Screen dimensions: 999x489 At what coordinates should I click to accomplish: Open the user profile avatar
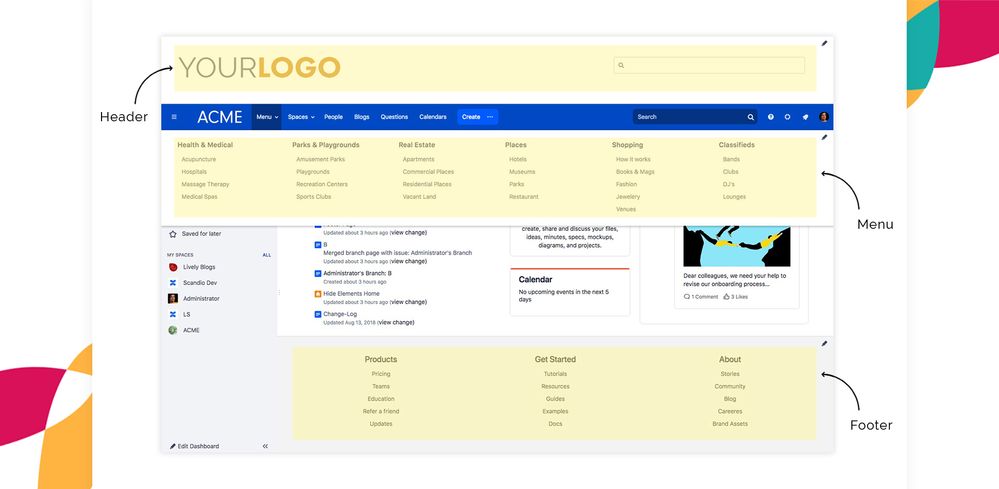pyautogui.click(x=824, y=117)
